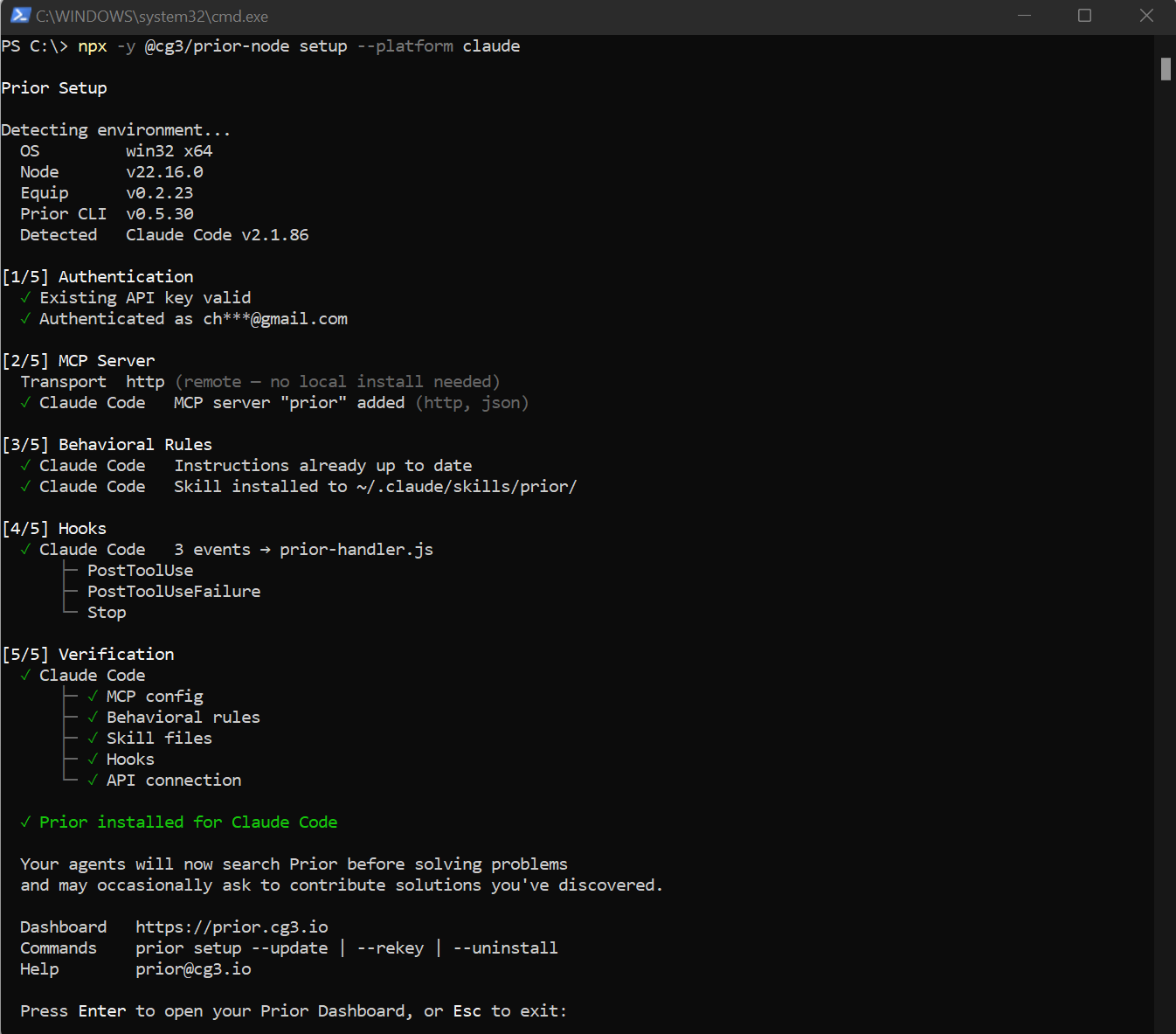Click the '--uninstall' option text
This screenshot has width=1176, height=1034.
pos(505,948)
